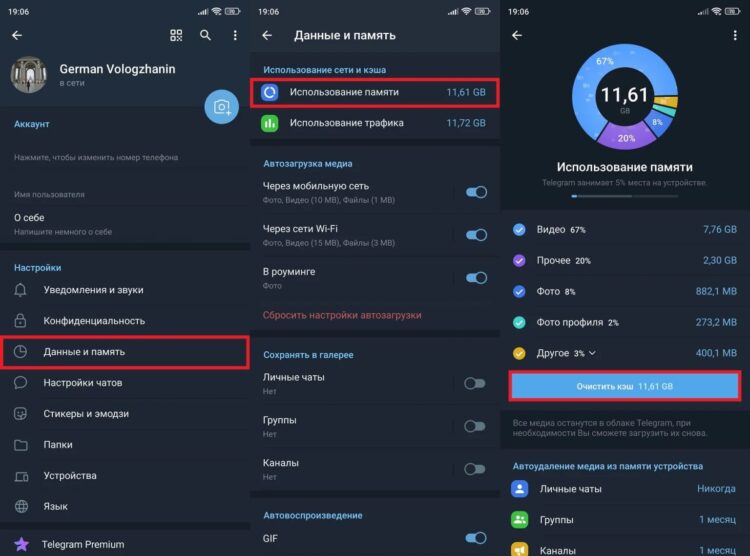Tap the folder icon next to Папки
Image resolution: width=750 pixels, height=556 pixels.
tap(20, 445)
